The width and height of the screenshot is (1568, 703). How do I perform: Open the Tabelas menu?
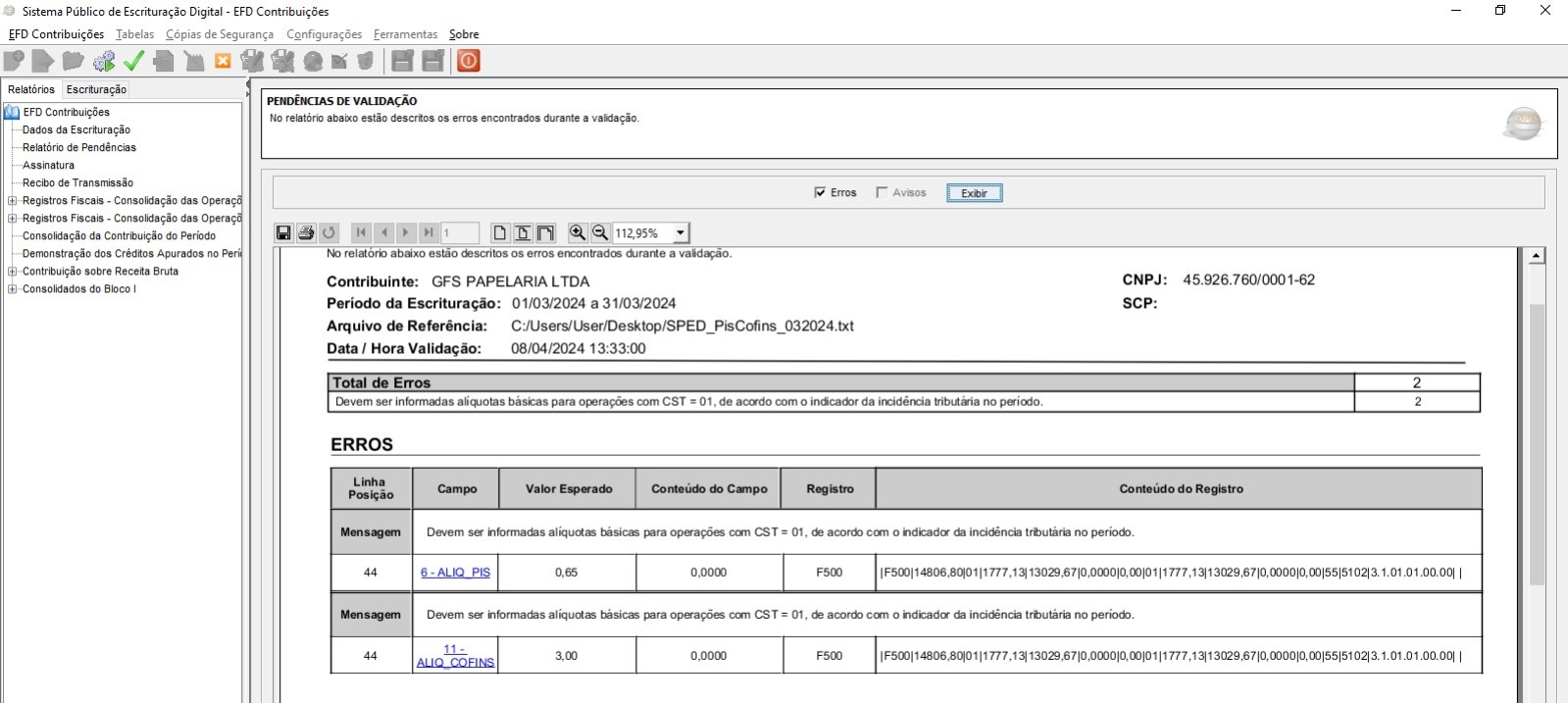click(134, 34)
